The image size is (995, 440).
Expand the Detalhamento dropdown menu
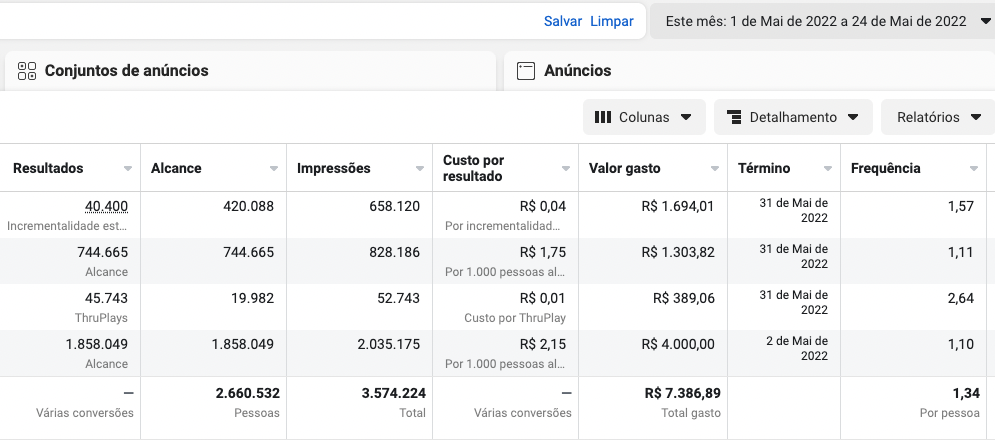tap(793, 117)
